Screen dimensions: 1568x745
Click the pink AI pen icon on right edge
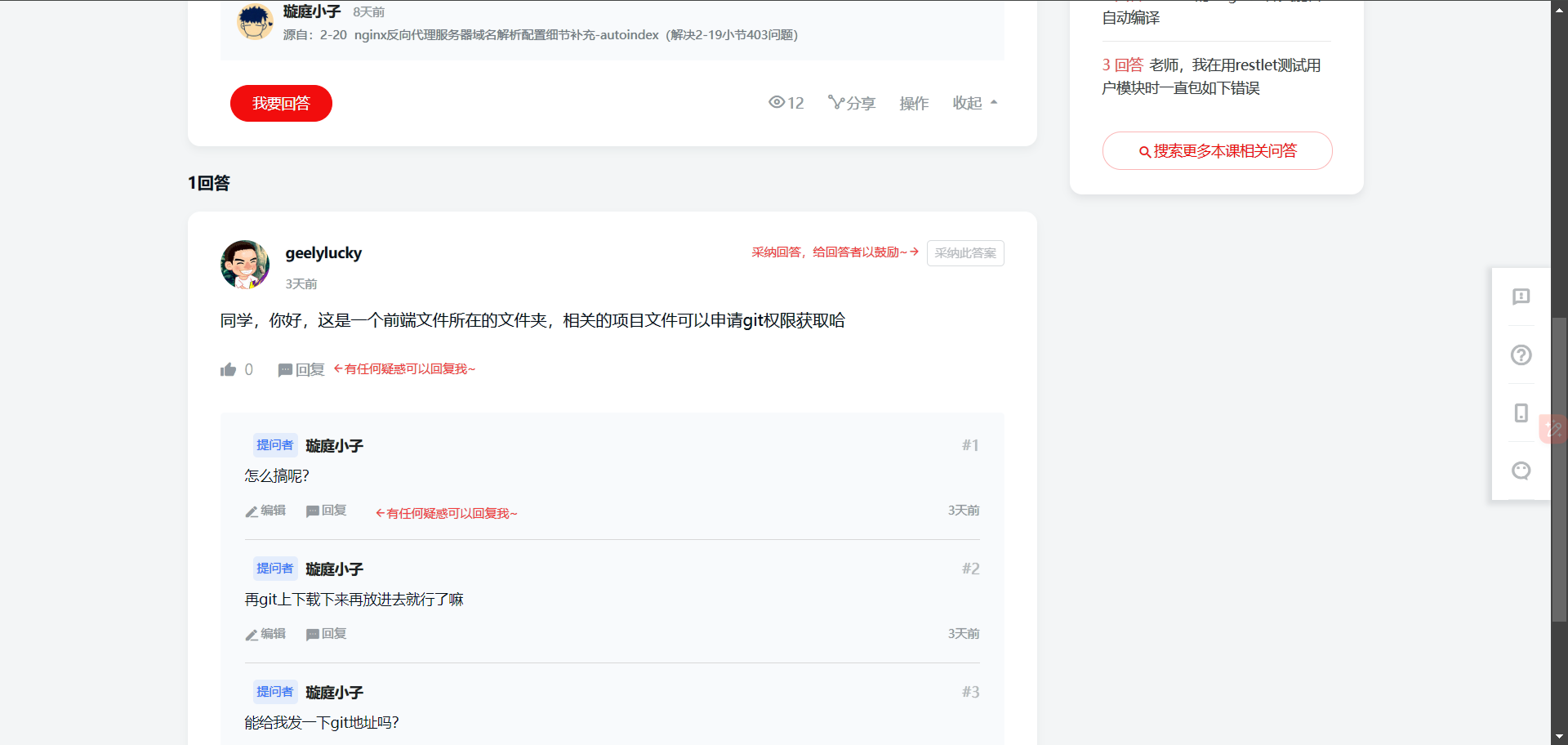pos(1554,429)
